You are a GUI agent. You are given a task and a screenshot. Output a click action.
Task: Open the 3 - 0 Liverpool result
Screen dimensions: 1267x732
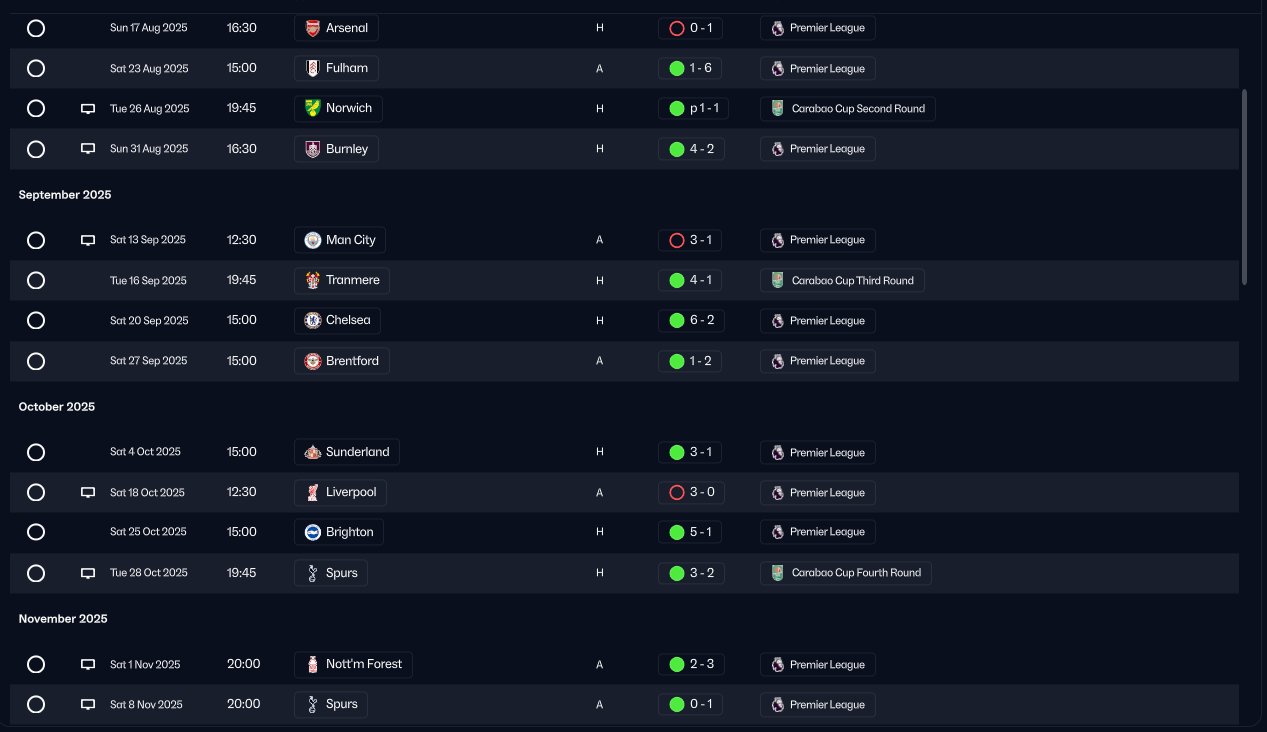691,492
